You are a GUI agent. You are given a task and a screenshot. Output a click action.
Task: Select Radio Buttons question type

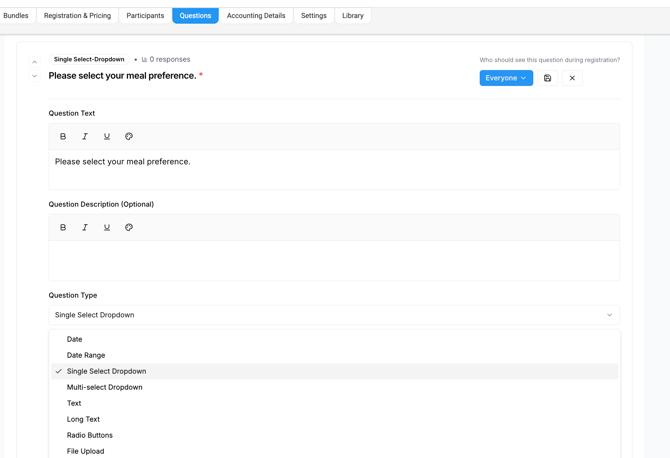click(90, 435)
